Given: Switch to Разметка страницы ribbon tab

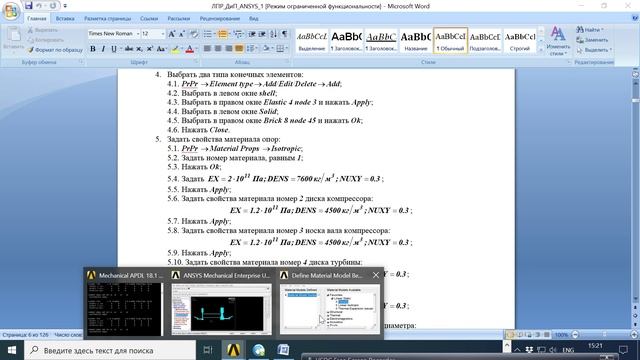Looking at the screenshot, I should tap(107, 19).
